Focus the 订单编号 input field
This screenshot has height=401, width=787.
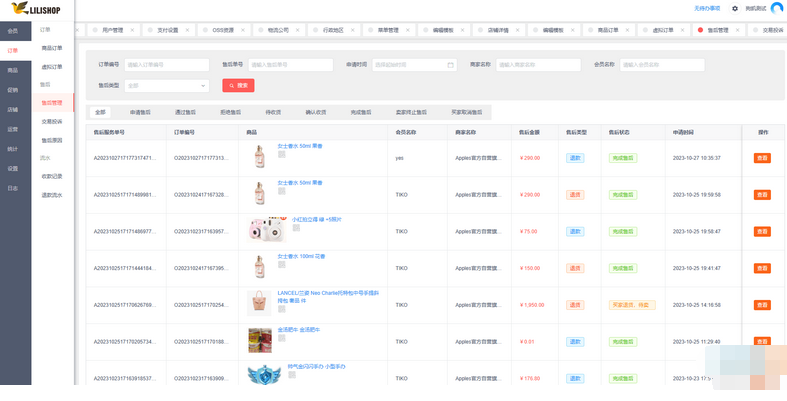tap(167, 65)
